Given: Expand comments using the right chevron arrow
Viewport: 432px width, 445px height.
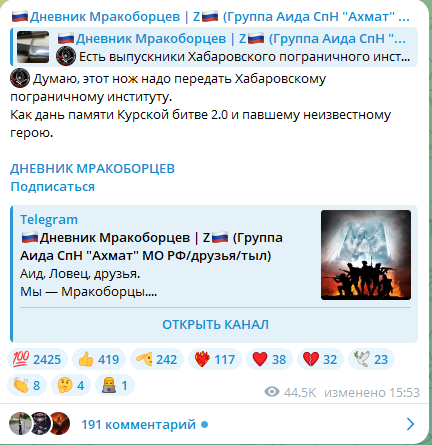Looking at the screenshot, I should click(411, 424).
